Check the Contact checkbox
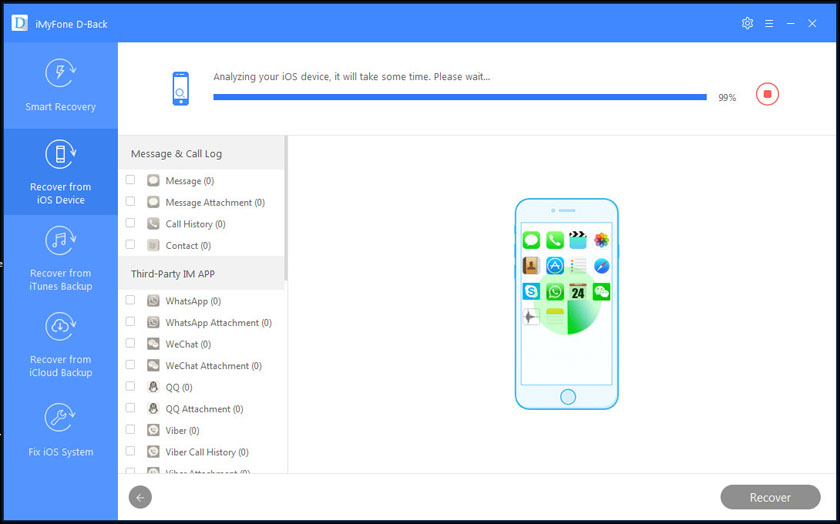Image resolution: width=840 pixels, height=524 pixels. point(131,244)
